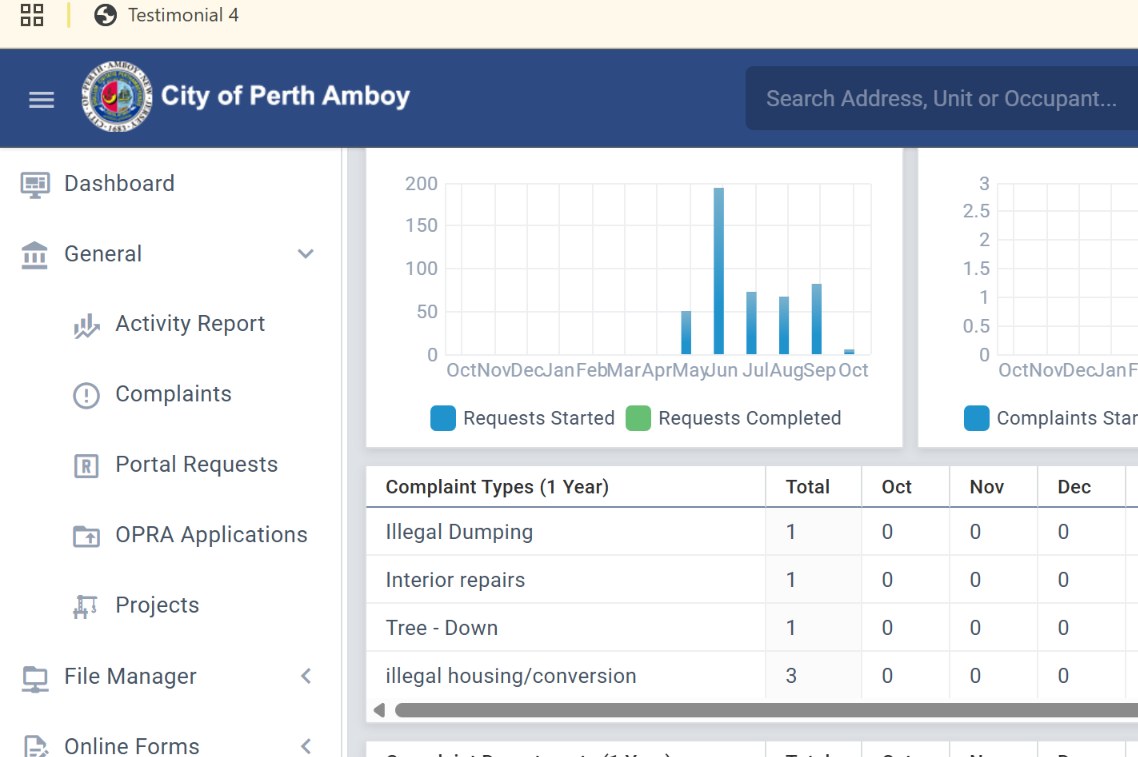Select Online Forms in the sidebar
The image size is (1138, 757).
tap(131, 746)
